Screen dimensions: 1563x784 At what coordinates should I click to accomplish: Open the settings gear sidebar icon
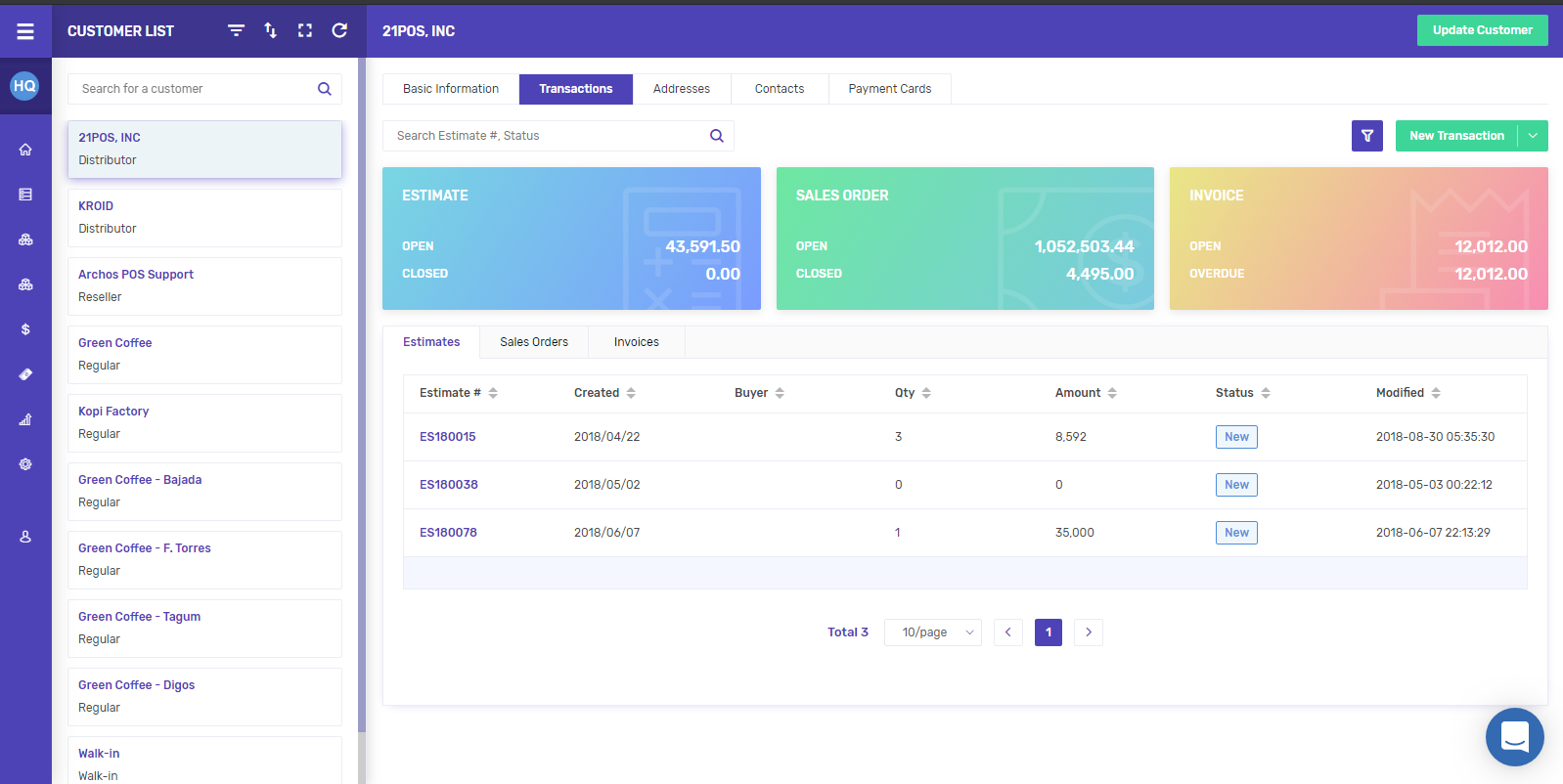pyautogui.click(x=25, y=464)
